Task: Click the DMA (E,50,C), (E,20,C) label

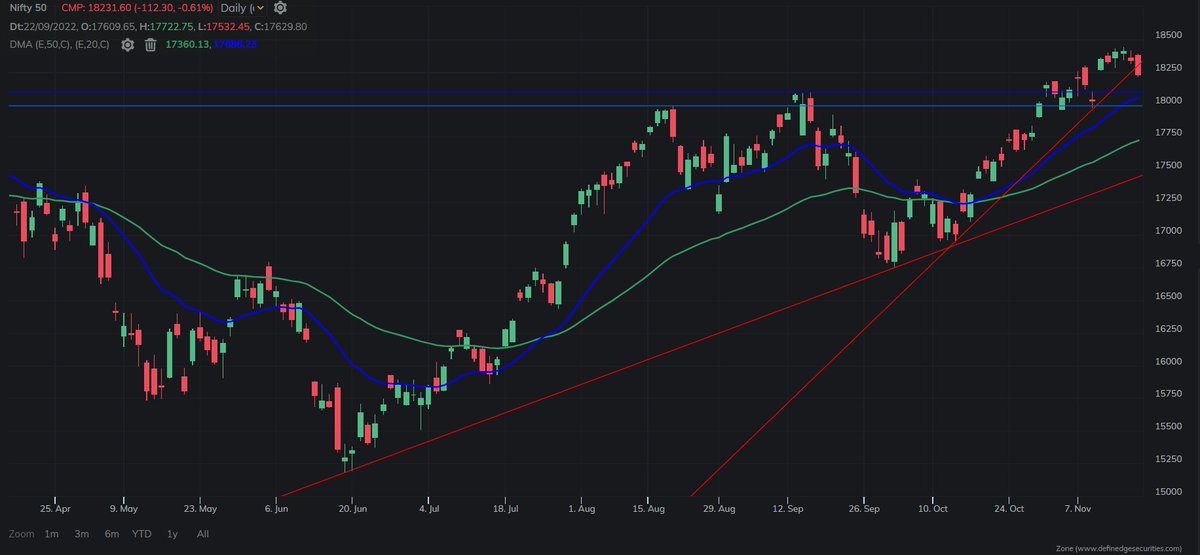Action: point(58,44)
